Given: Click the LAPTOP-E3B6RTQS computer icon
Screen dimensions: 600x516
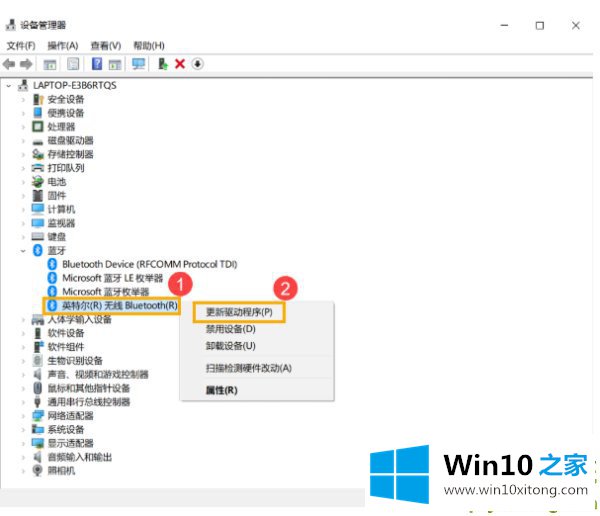Looking at the screenshot, I should (x=23, y=85).
